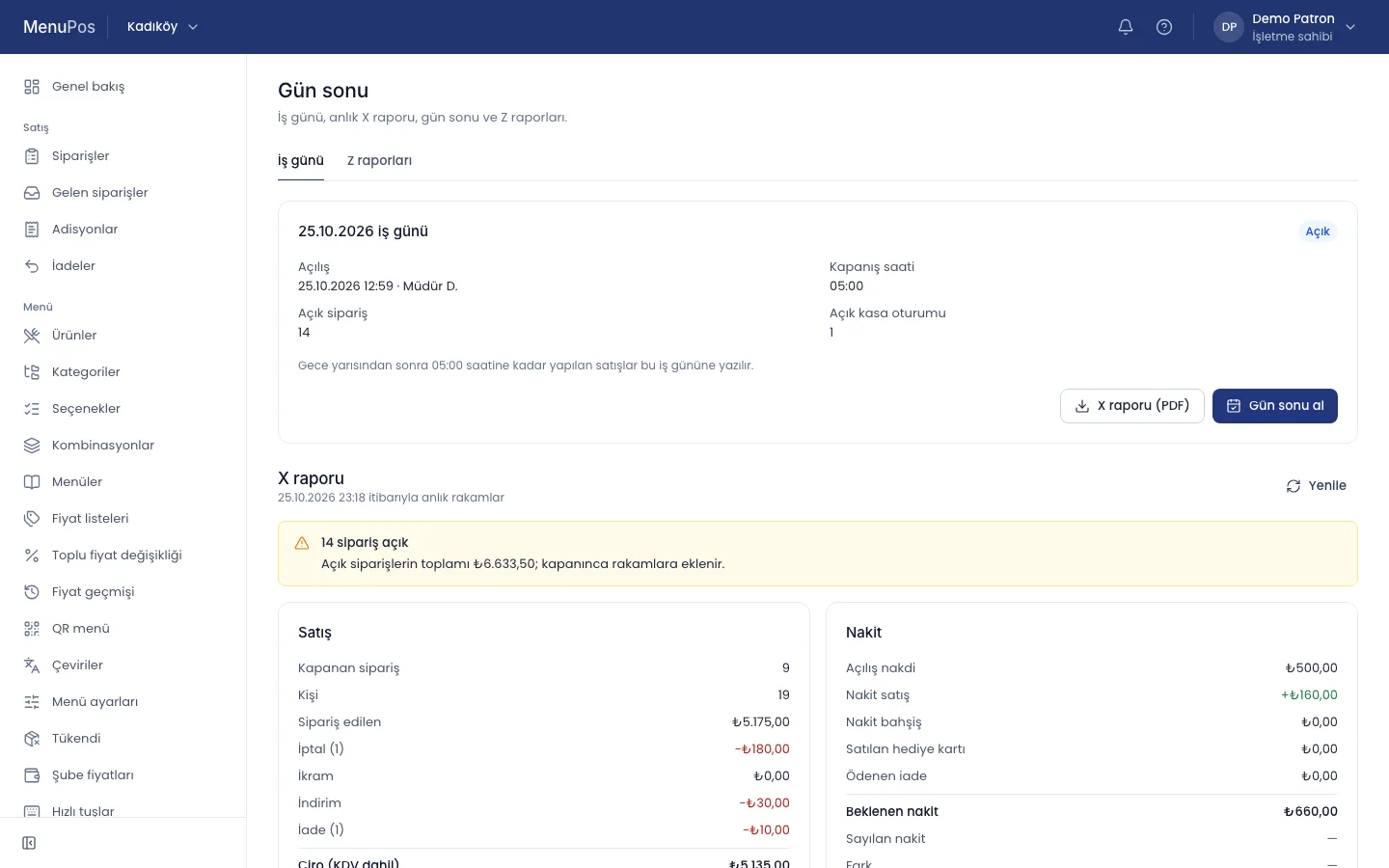
Task: Open Şube fiyatları in the sidebar
Action: pos(123,775)
